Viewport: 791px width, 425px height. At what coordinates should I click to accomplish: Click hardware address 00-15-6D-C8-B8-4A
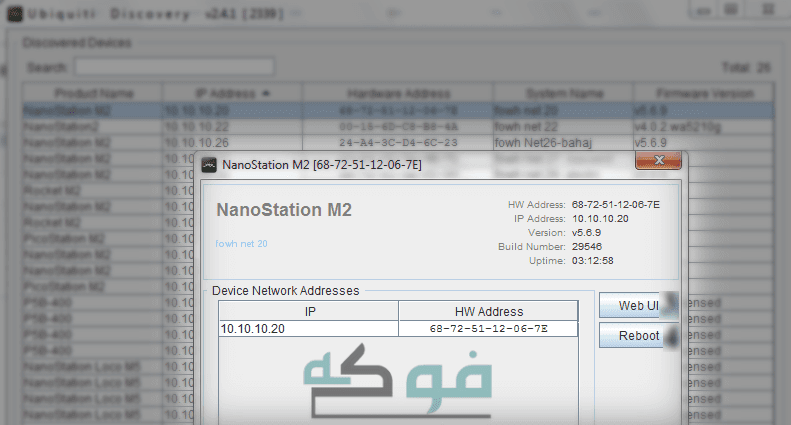[x=398, y=127]
